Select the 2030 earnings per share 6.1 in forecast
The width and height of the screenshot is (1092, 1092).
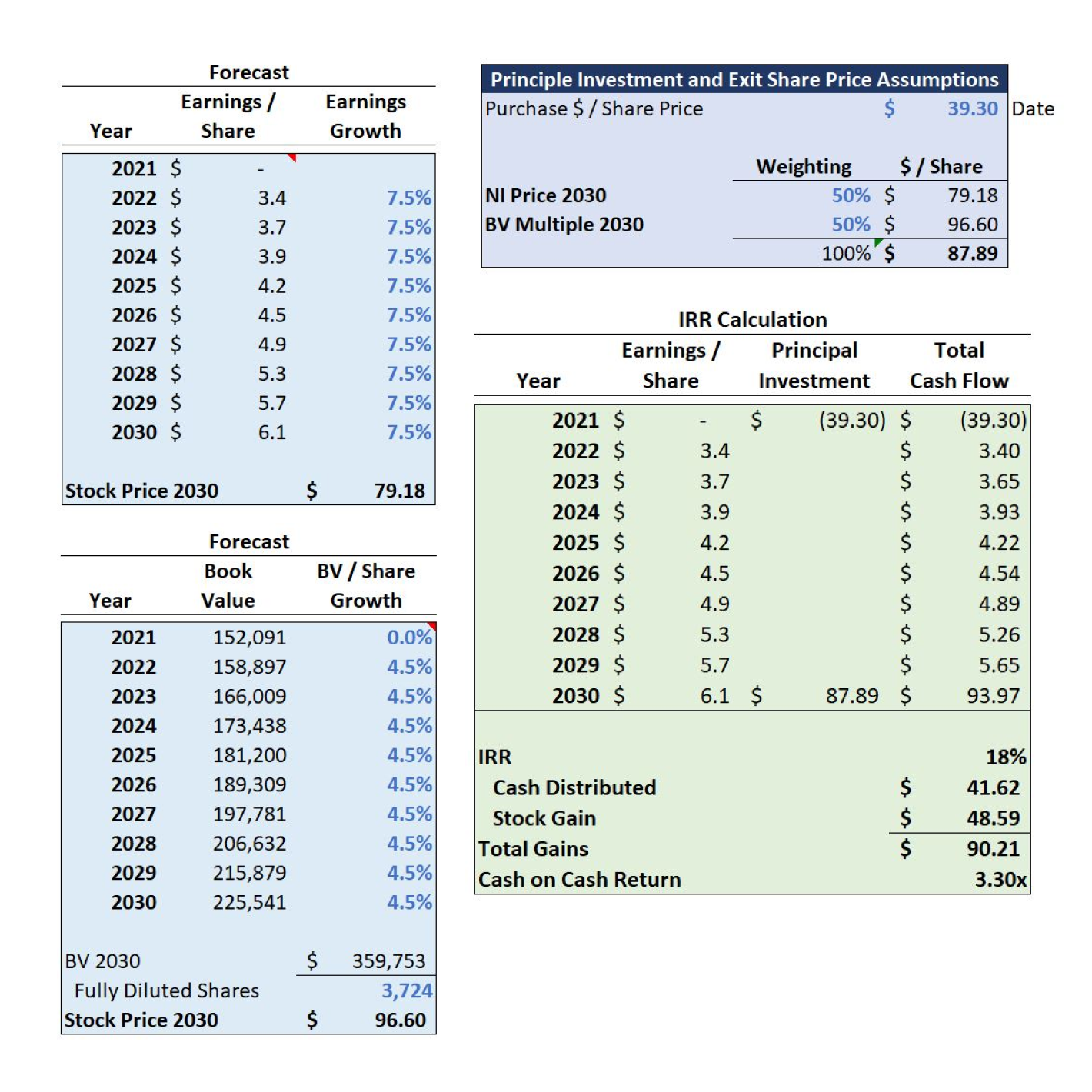click(x=271, y=432)
